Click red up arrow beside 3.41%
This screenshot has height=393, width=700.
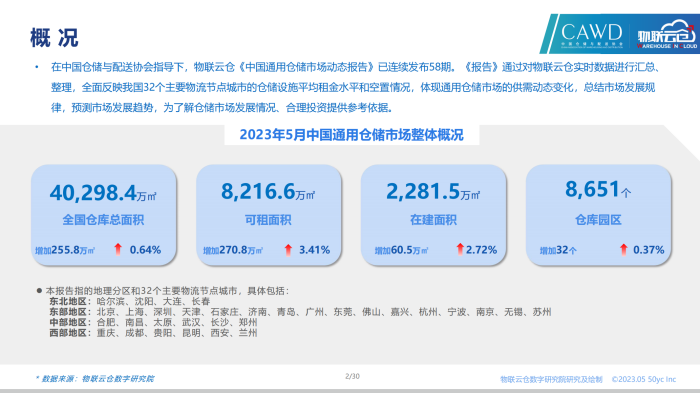point(288,250)
